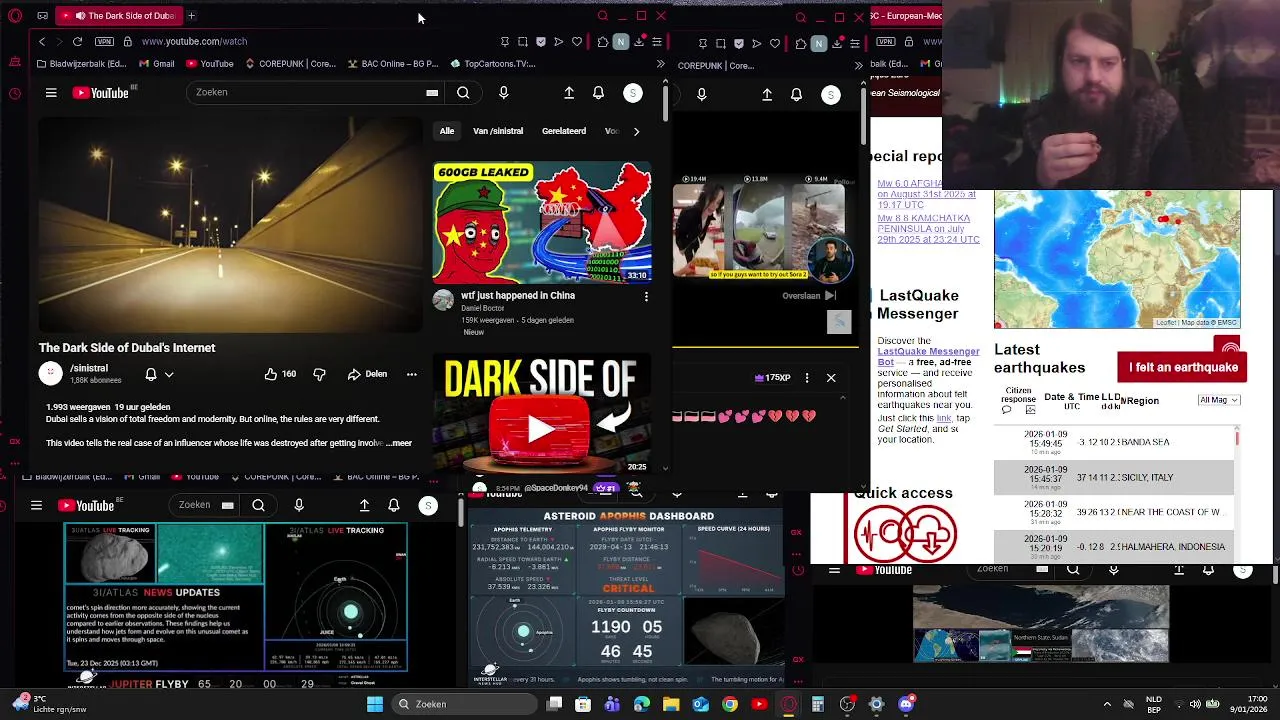Click the search magnifier in the 3I/ATLAS YouTube window
The height and width of the screenshot is (720, 1280).
click(x=258, y=505)
